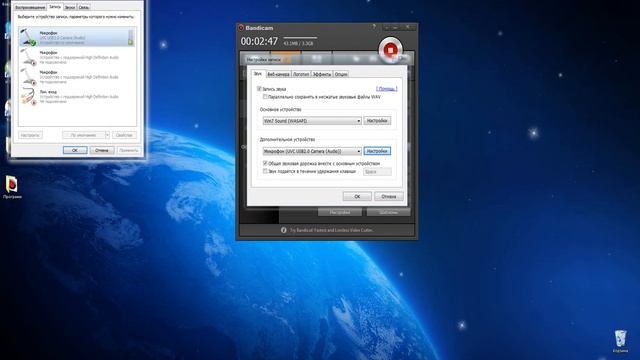Expand the По умолчанию dropdown arrow in Sound window
Viewport: 640px width, 360px height.
(x=107, y=135)
